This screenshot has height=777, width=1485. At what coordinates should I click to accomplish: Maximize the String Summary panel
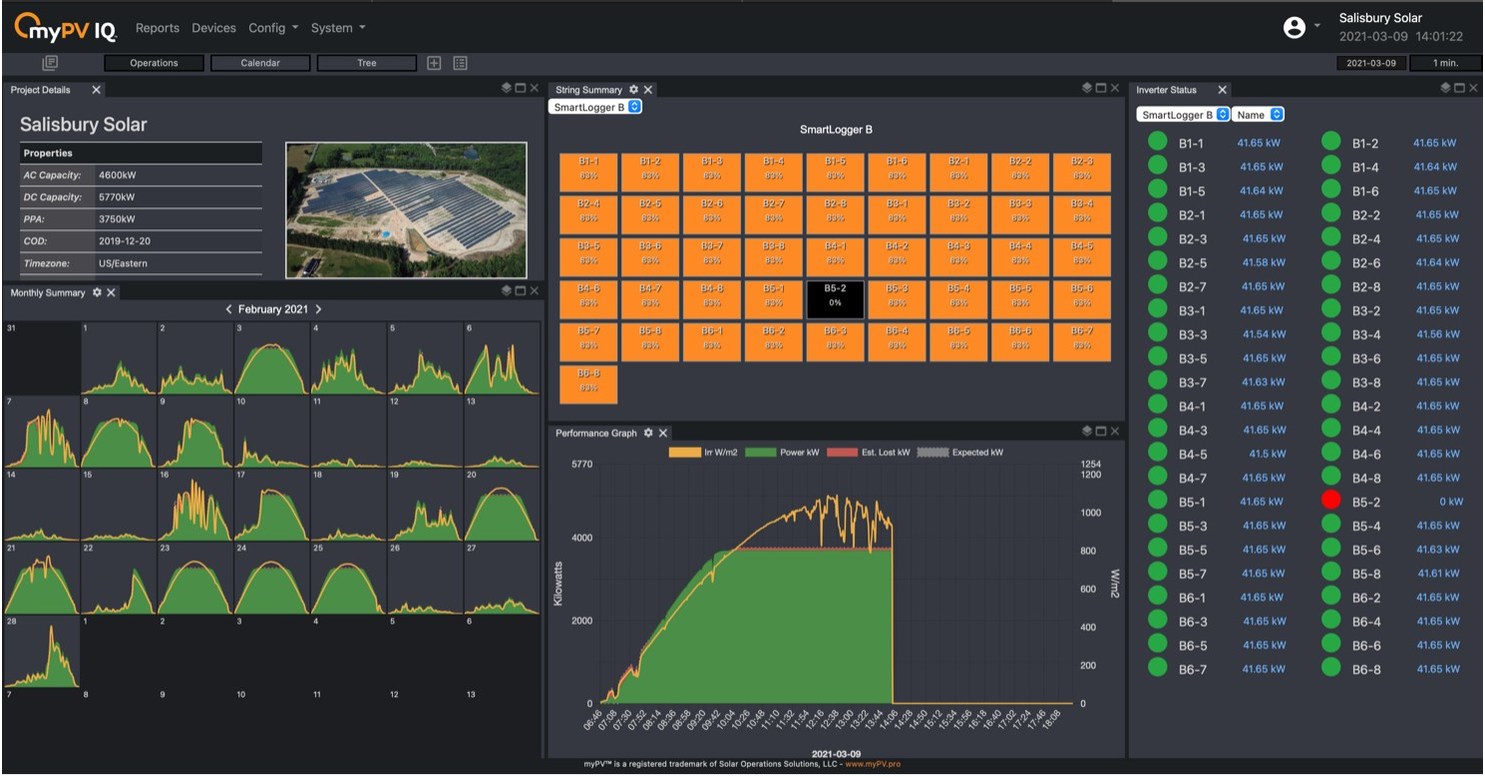[1101, 88]
